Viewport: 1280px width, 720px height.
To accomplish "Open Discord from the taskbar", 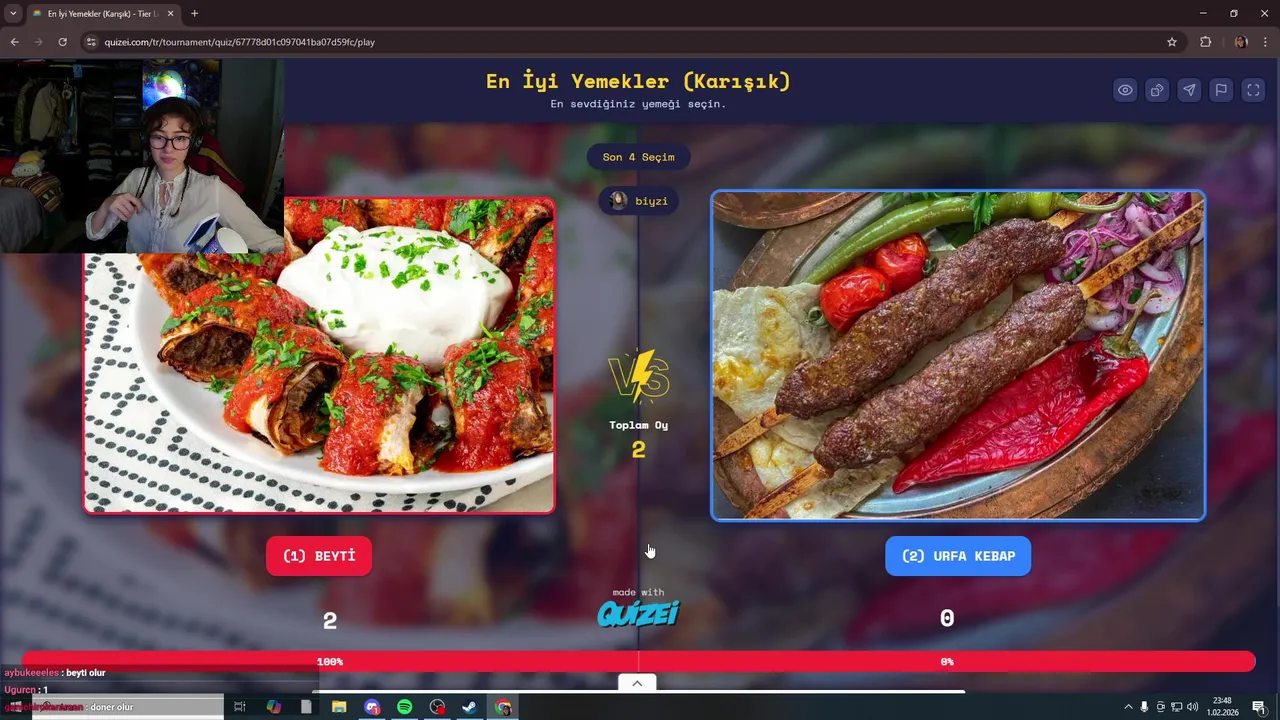I will point(372,707).
